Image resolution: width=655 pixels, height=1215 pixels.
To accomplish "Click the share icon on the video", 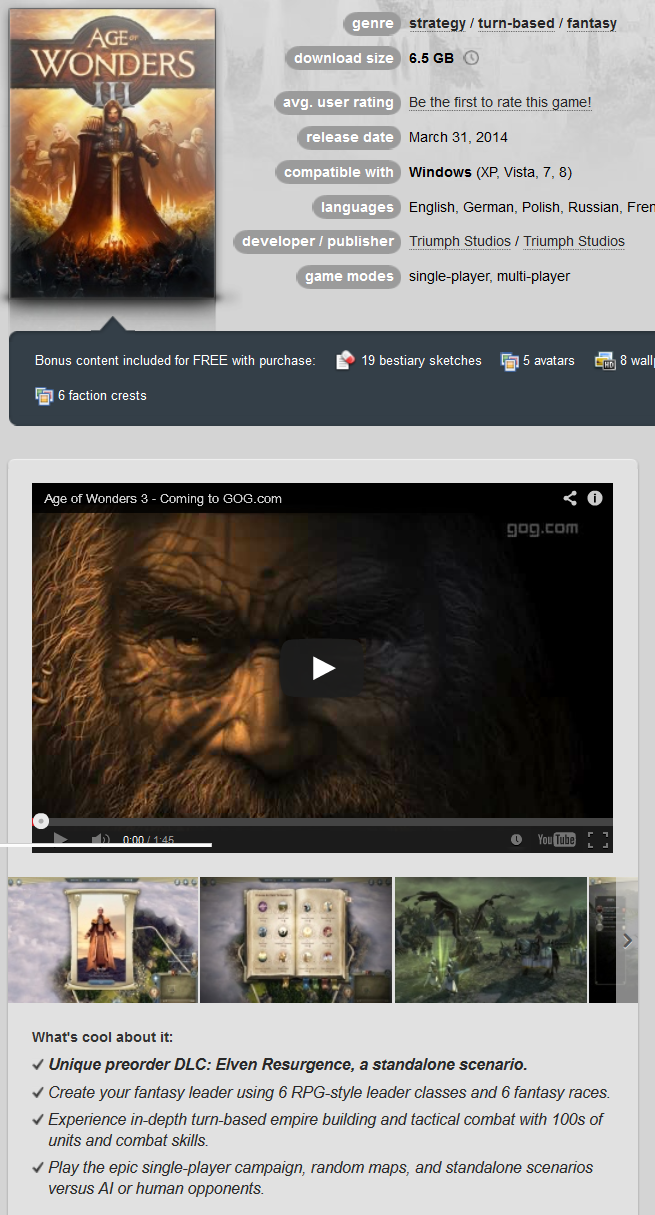I will click(569, 498).
